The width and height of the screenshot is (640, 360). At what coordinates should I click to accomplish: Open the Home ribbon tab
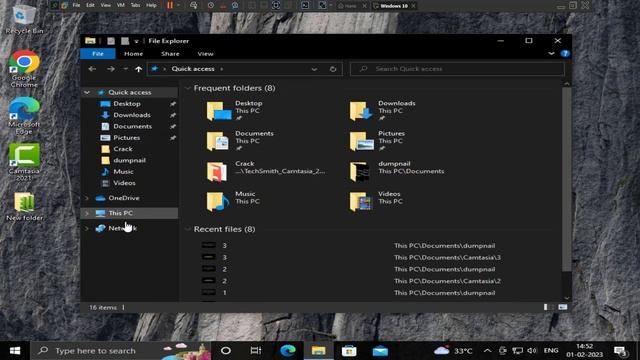(133, 53)
